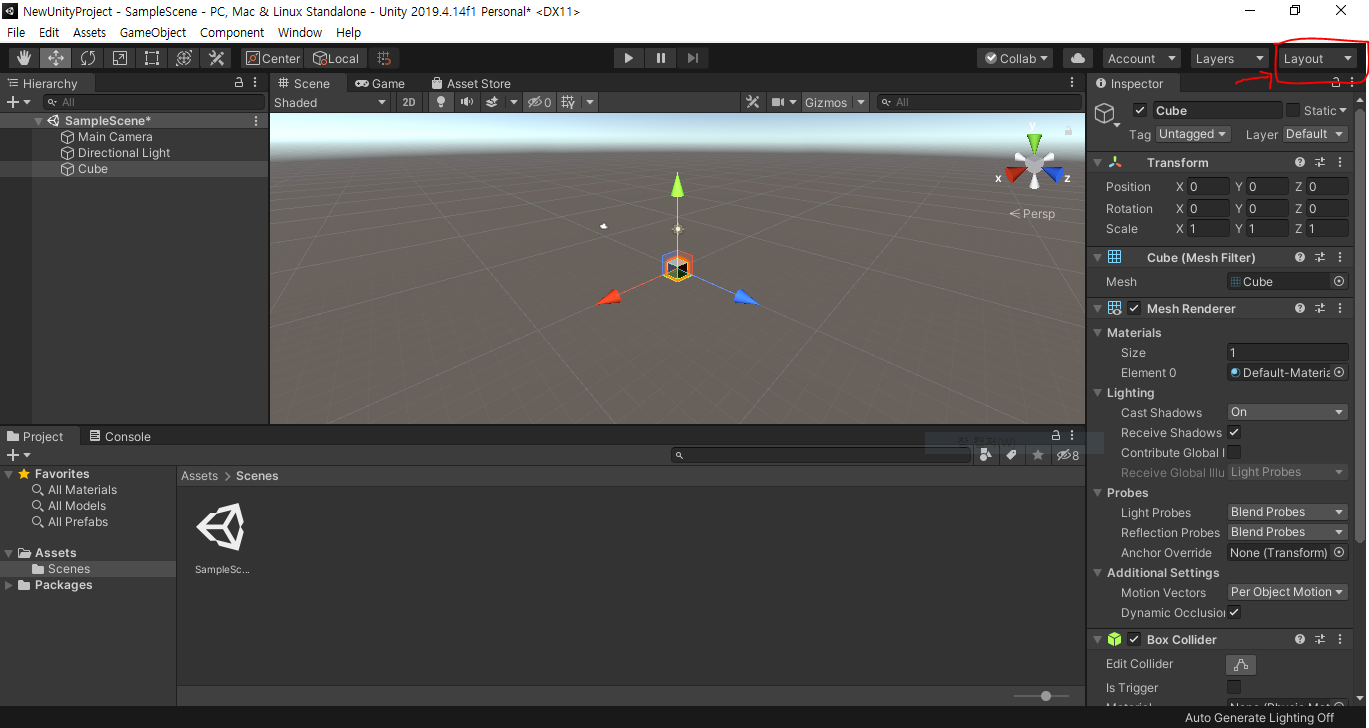Enable Is Trigger checkbox
Viewport: 1369px width, 728px height.
point(1234,687)
